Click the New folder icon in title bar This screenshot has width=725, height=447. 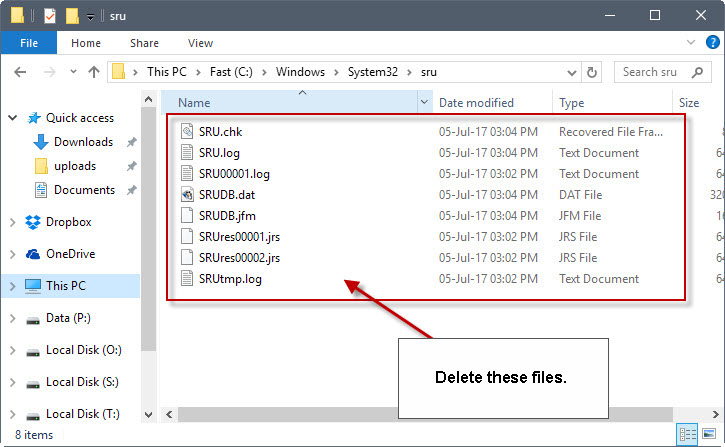pos(72,16)
